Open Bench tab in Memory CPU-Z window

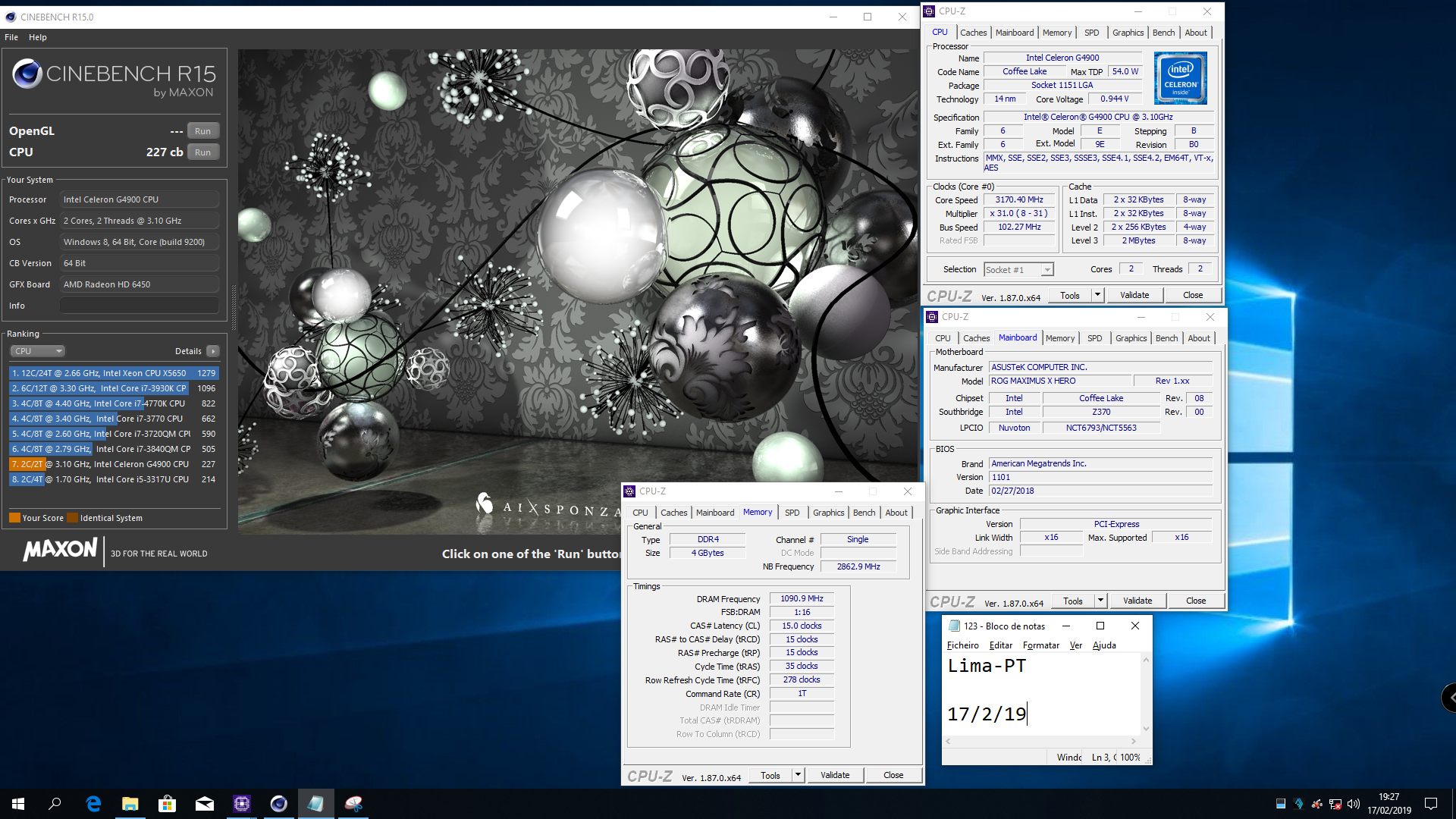click(x=864, y=513)
